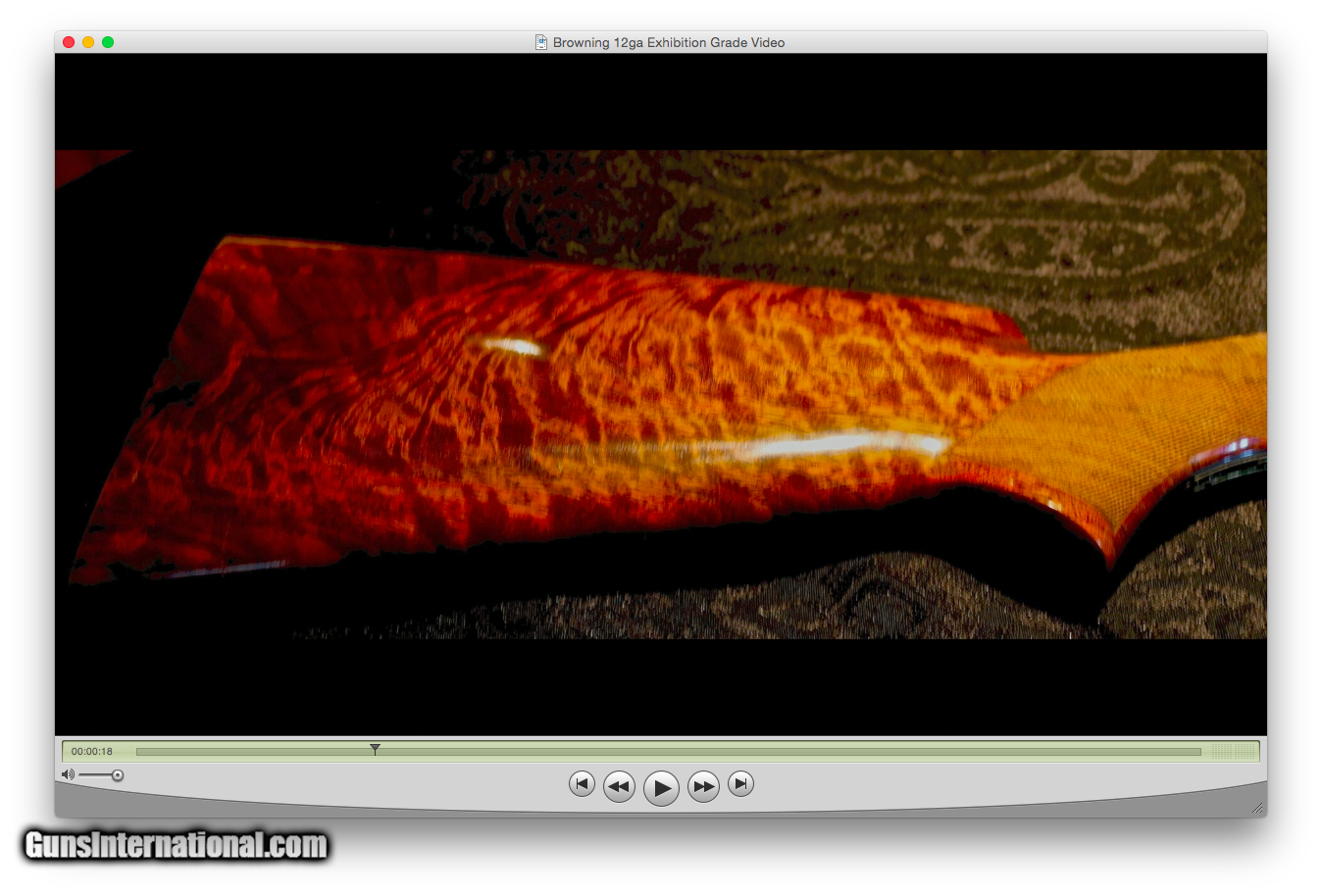Viewport: 1322px width, 896px height.
Task: Click the fast-forward button
Action: pyautogui.click(x=703, y=786)
